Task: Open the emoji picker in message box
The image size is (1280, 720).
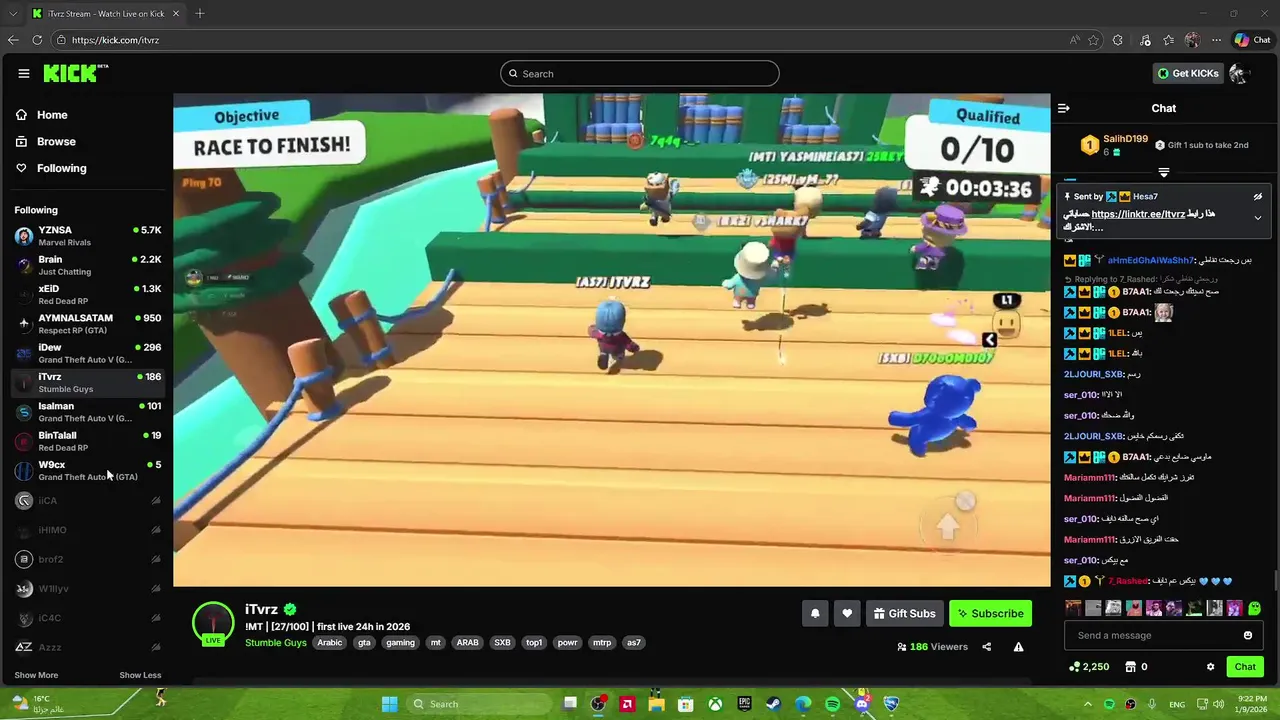Action: [x=1248, y=635]
